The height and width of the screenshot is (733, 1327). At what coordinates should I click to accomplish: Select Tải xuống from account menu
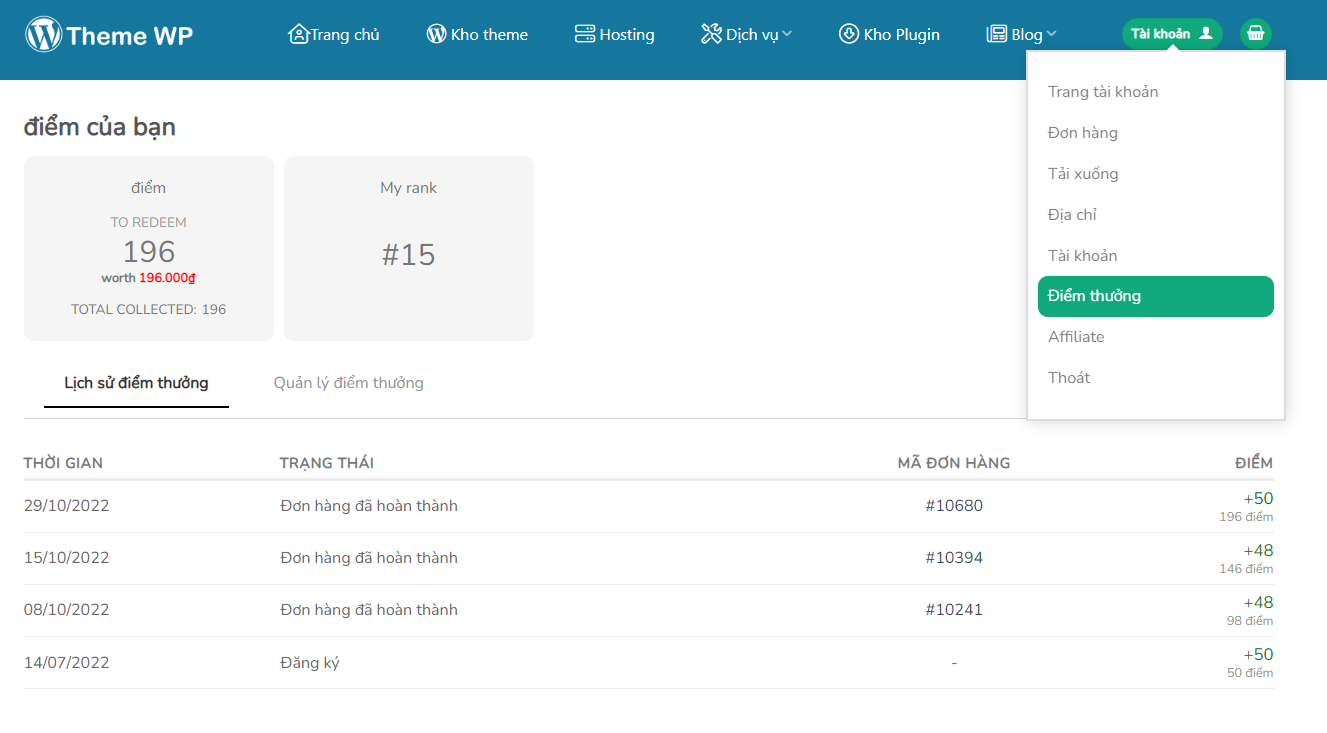click(x=1083, y=174)
